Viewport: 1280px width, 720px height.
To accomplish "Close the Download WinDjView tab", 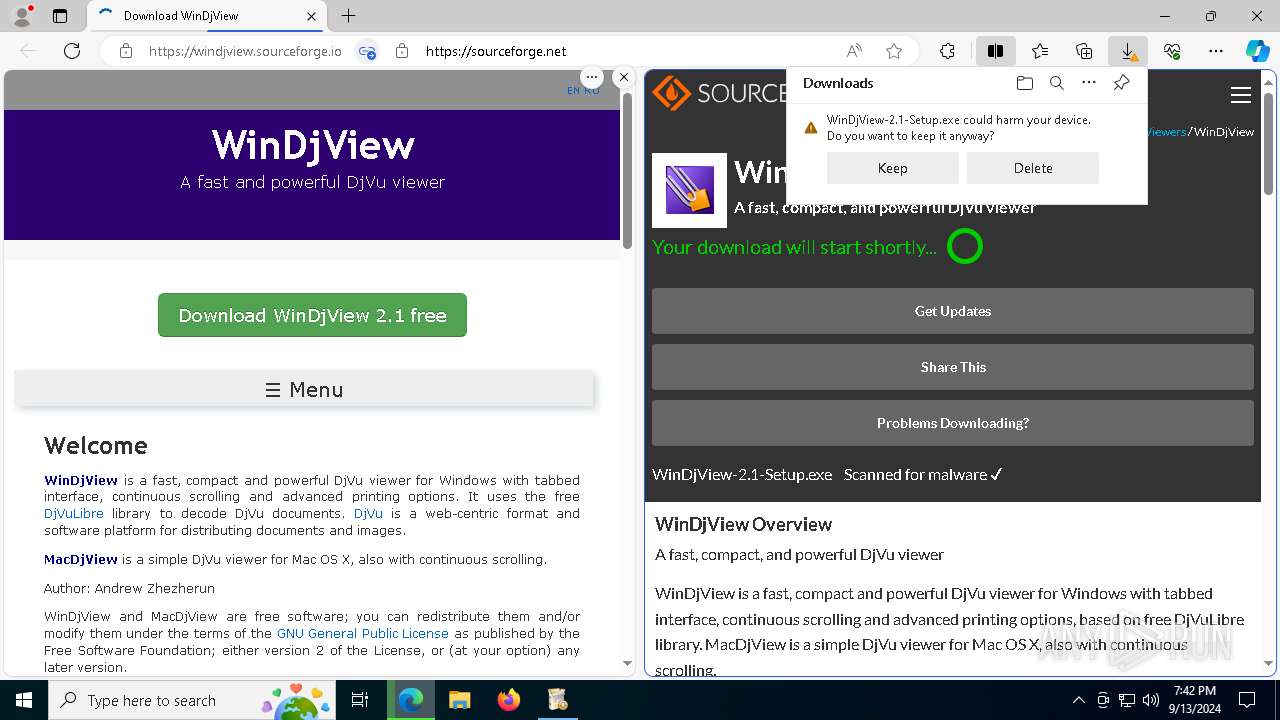I will click(312, 16).
